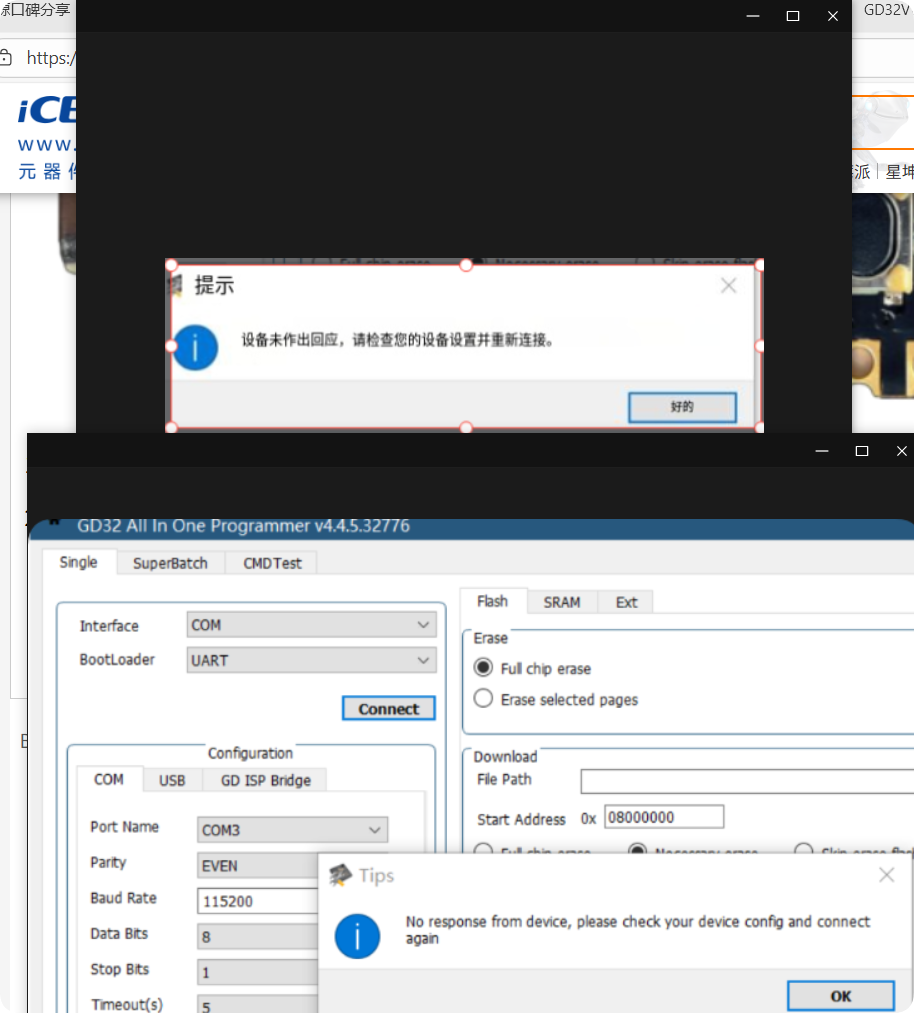Screen dimensions: 914x1013
Task: Expand the BootLoader dropdown set to UART
Action: [311, 660]
